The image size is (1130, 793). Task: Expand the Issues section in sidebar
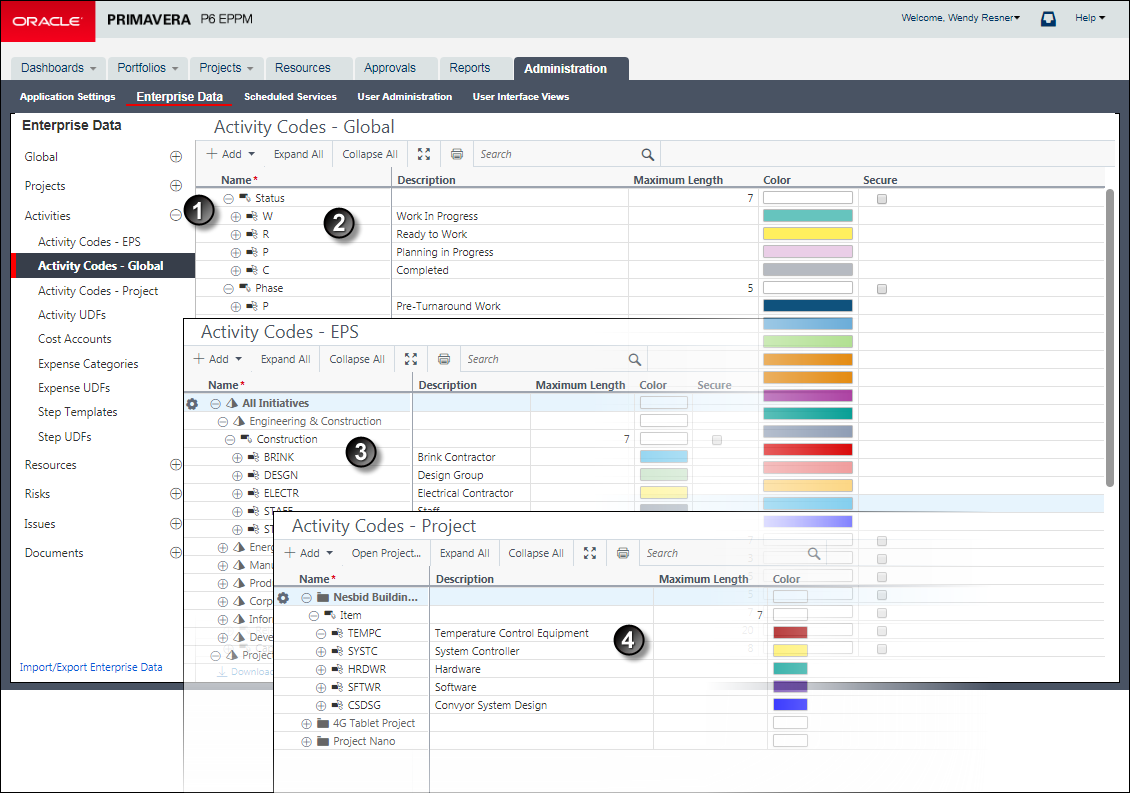point(176,523)
